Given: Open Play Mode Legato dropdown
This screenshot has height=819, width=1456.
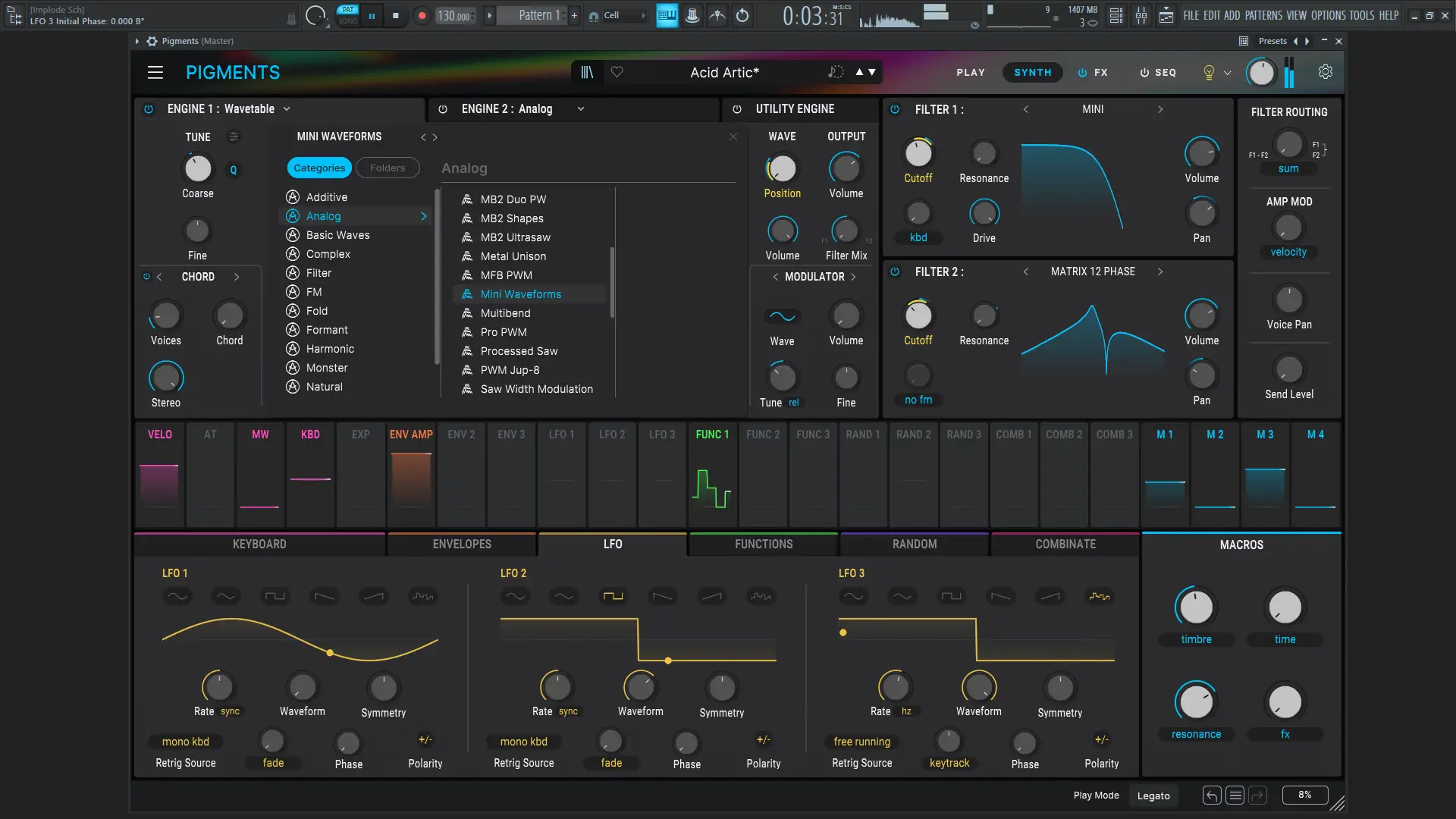Looking at the screenshot, I should pyautogui.click(x=1153, y=795).
